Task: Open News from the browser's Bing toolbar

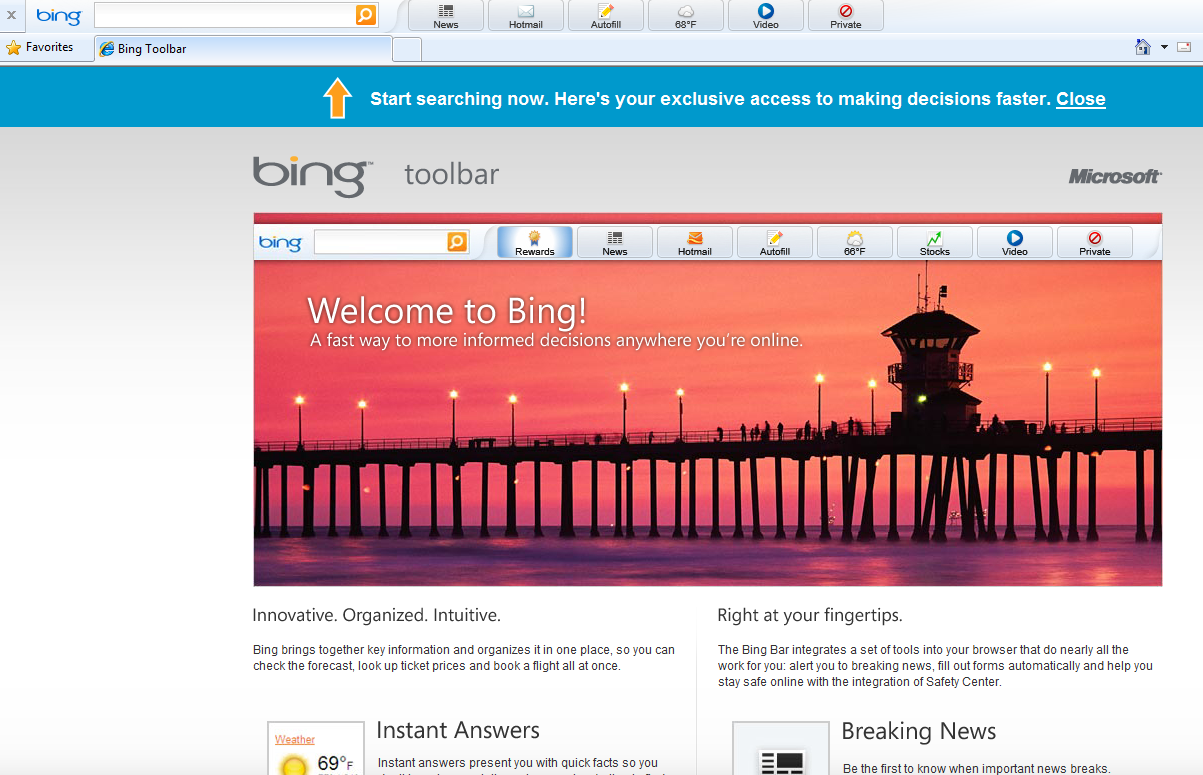Action: click(446, 15)
